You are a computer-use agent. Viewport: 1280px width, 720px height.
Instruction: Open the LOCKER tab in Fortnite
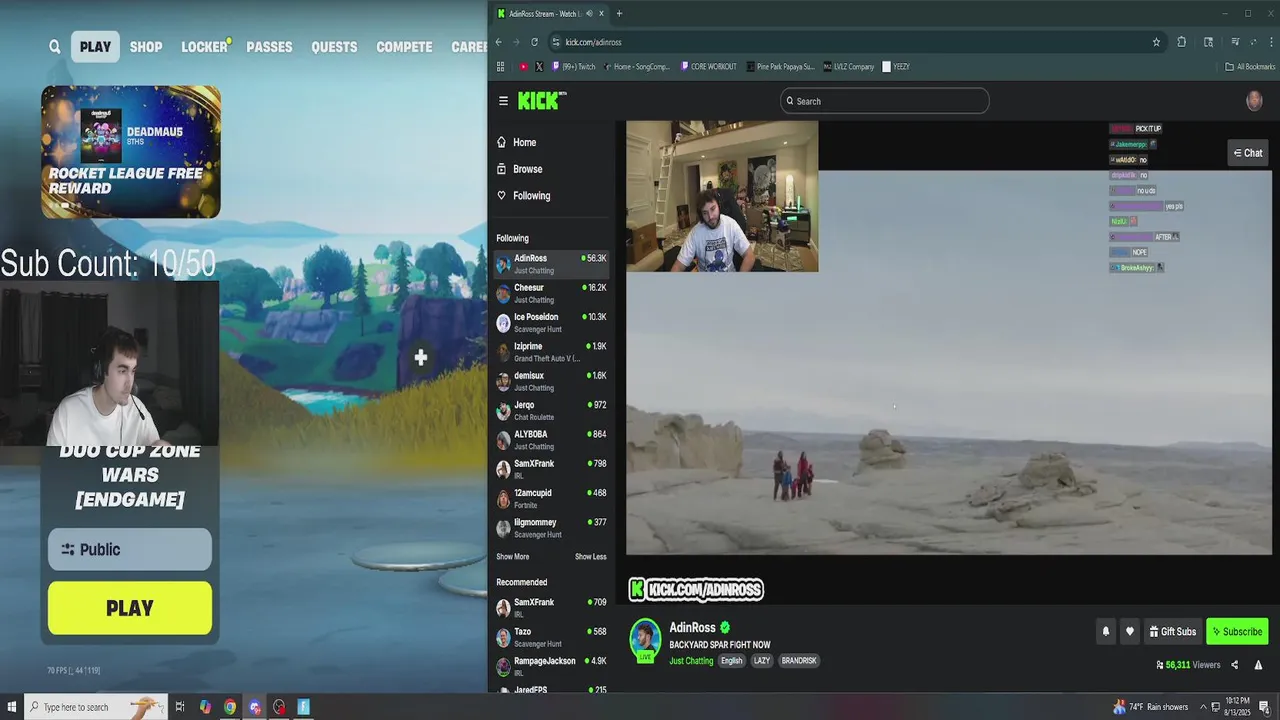(204, 47)
